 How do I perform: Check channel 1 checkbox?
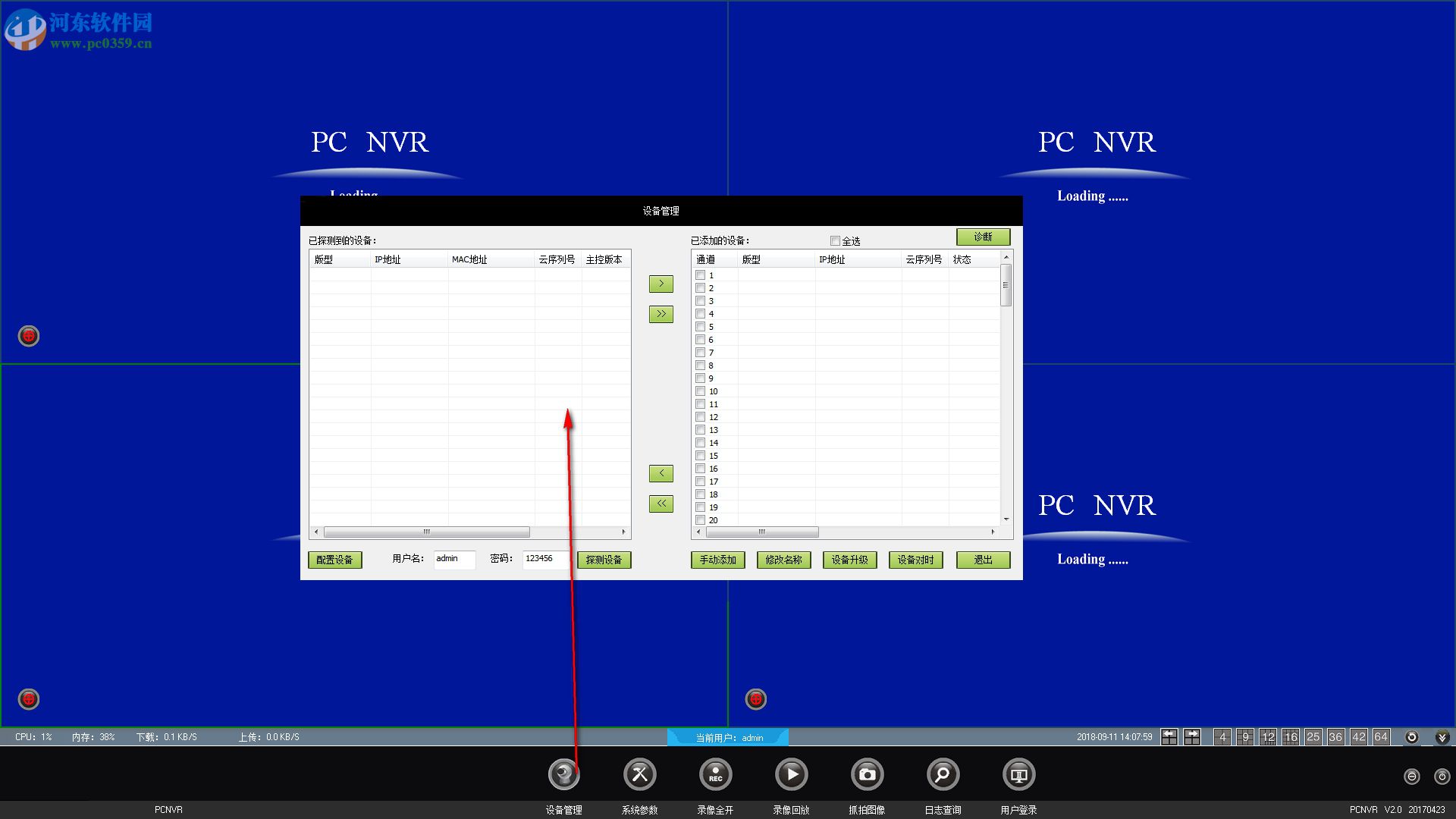701,275
